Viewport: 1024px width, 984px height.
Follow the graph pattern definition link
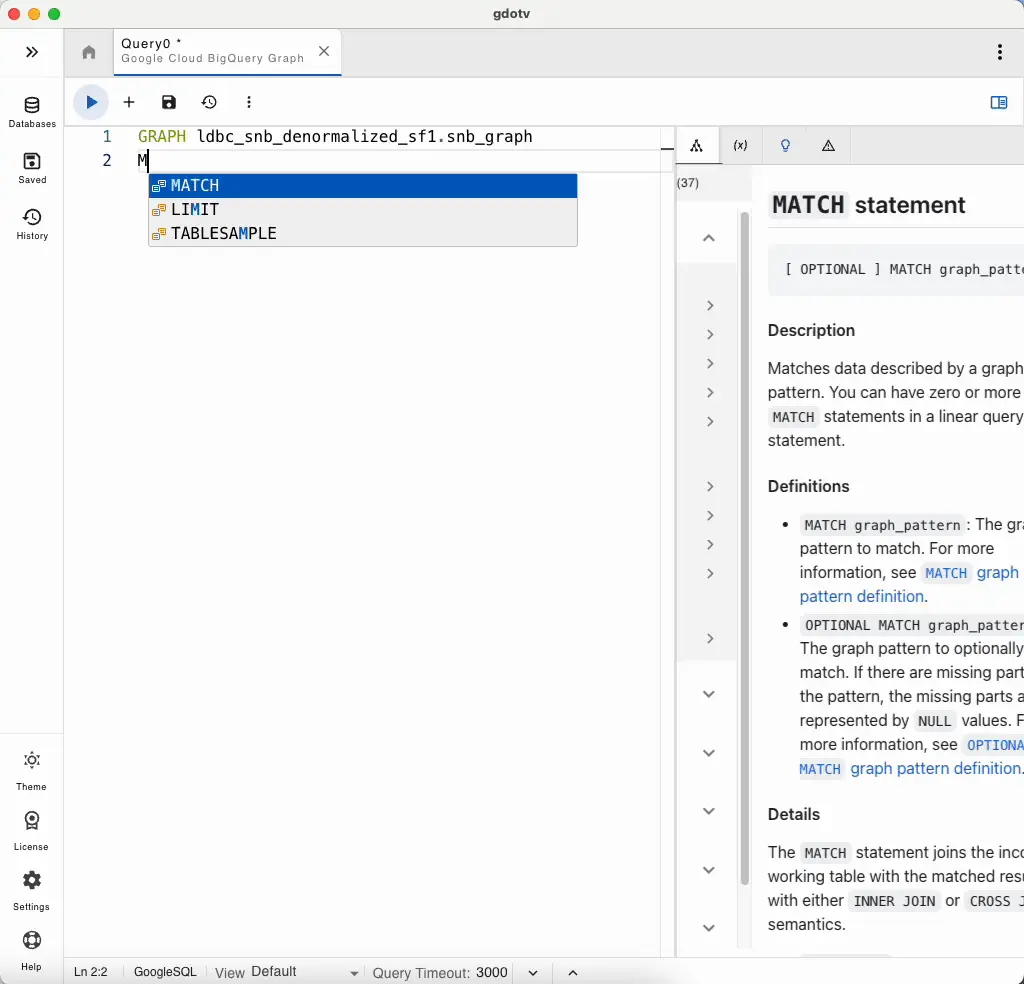pyautogui.click(x=862, y=596)
